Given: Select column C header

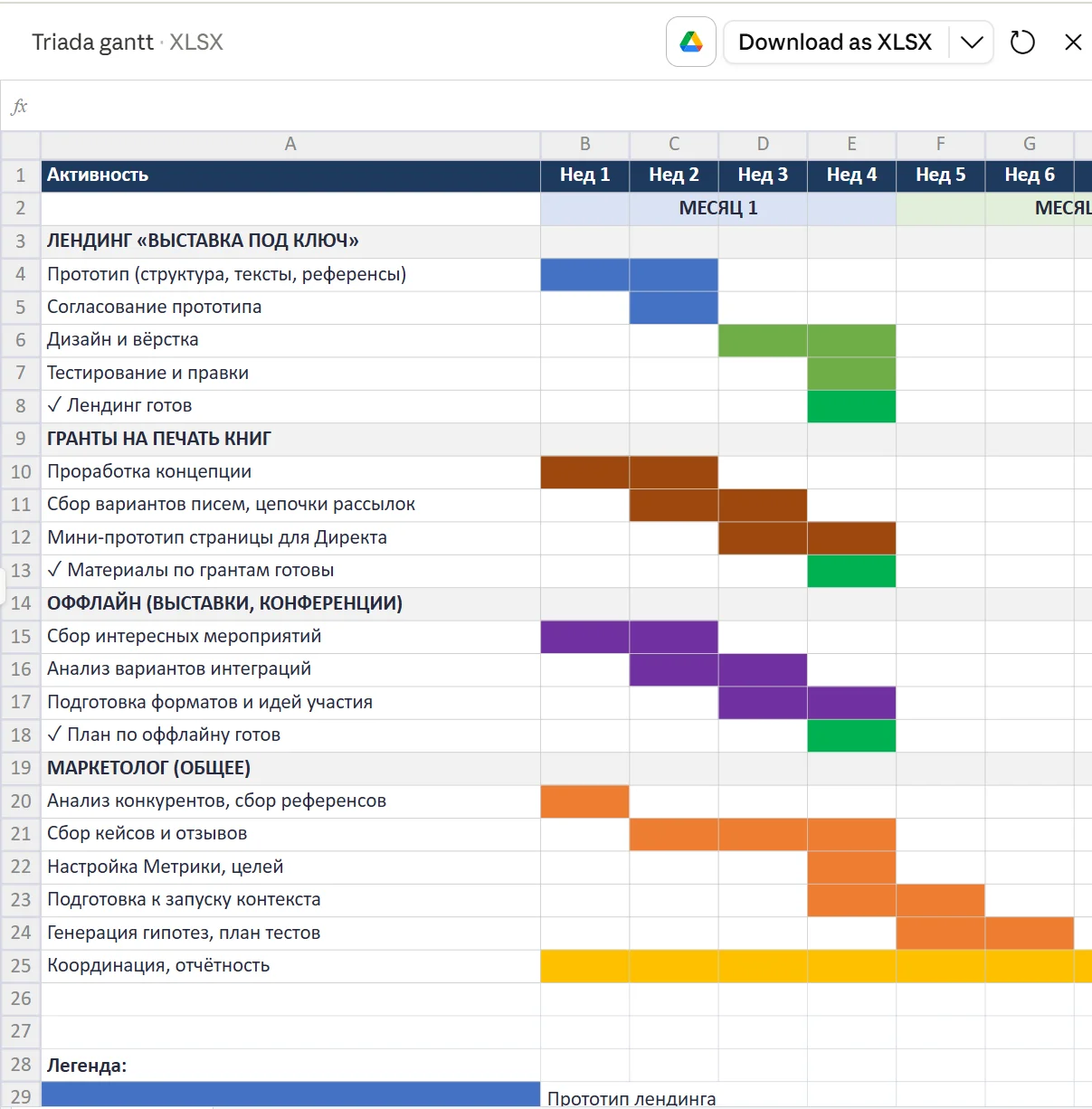Looking at the screenshot, I should click(x=674, y=144).
